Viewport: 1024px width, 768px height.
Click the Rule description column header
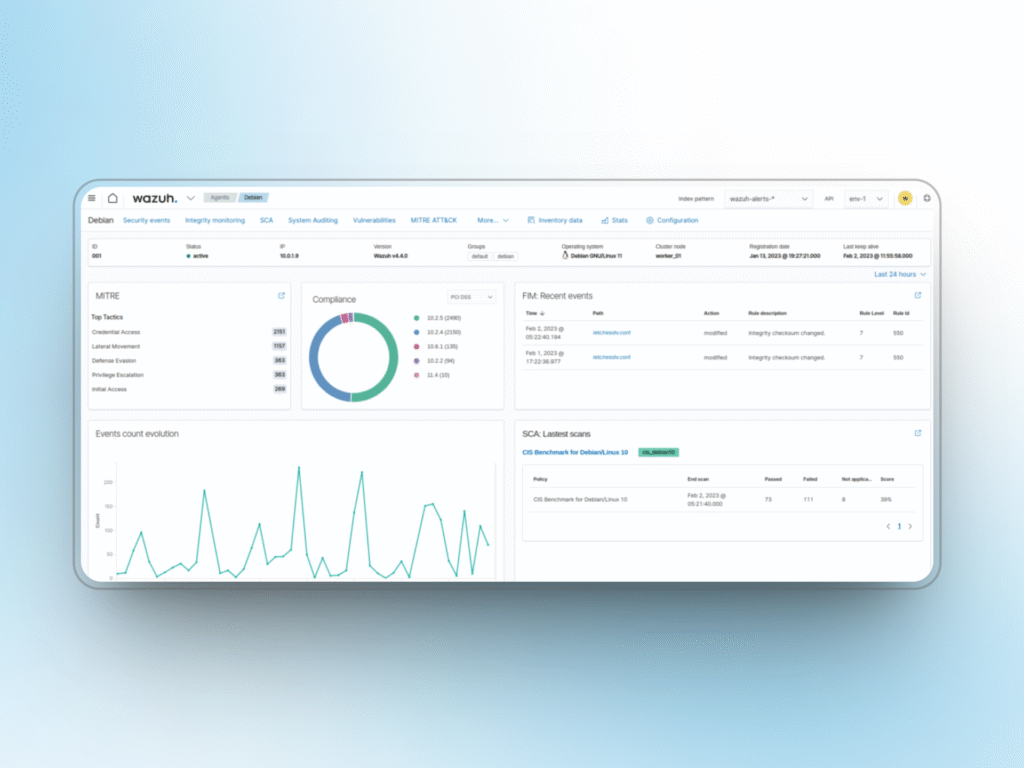pos(767,313)
